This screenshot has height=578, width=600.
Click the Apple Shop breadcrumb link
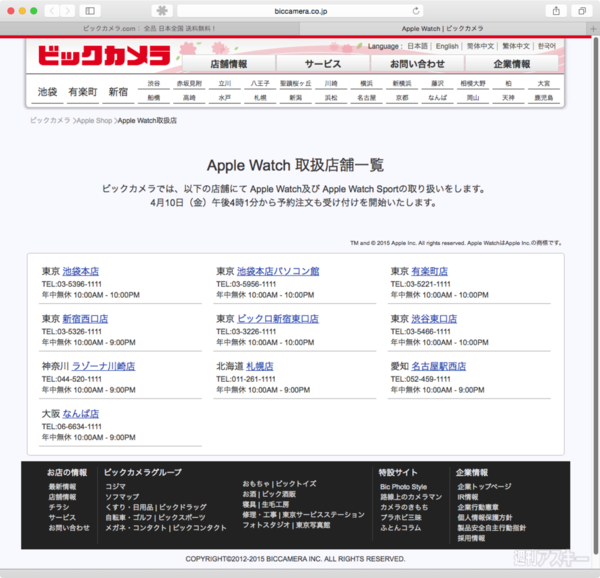[x=95, y=120]
